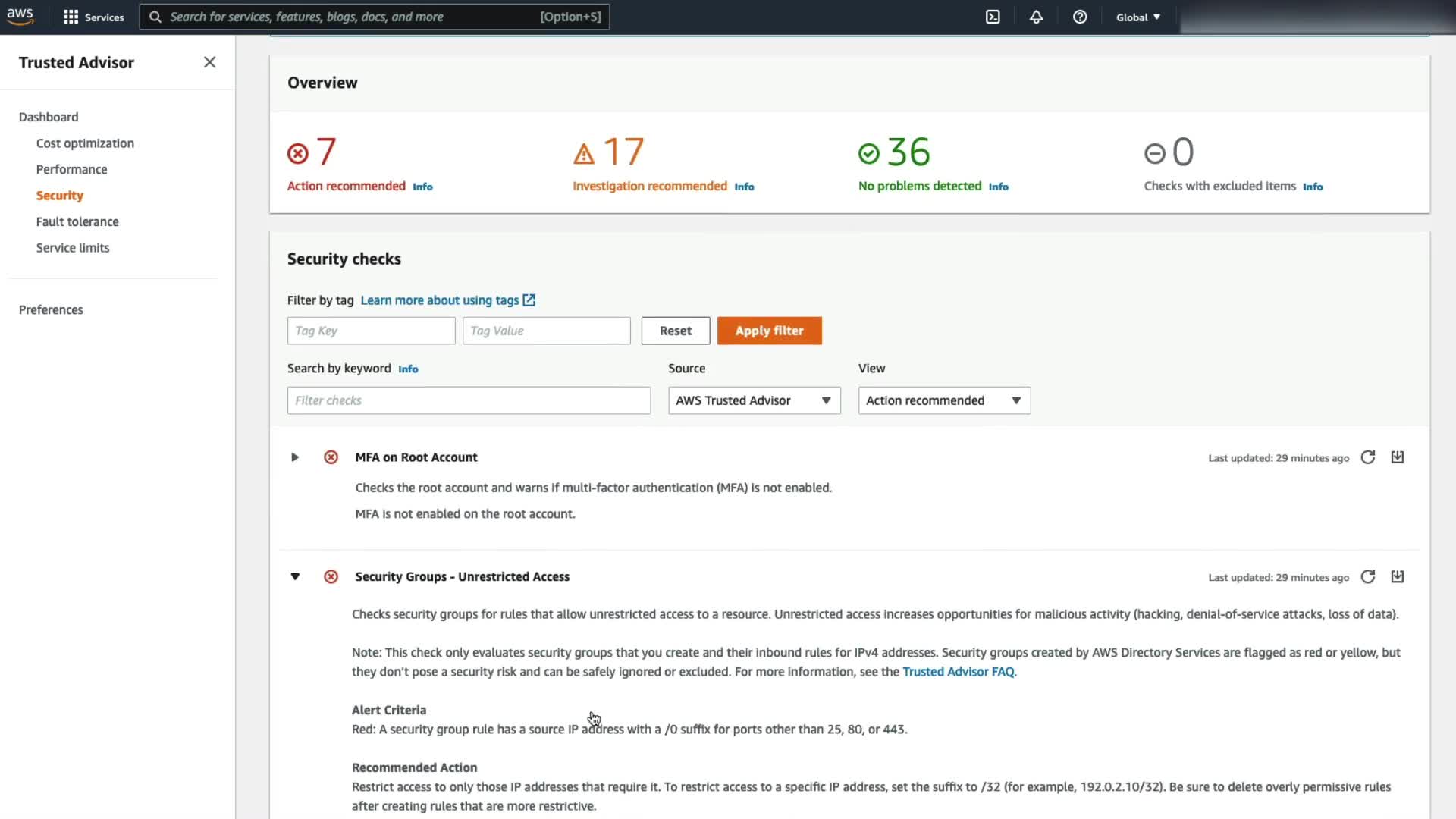The height and width of the screenshot is (819, 1456).
Task: Expand the MFA on Root Account check
Action: tap(295, 457)
